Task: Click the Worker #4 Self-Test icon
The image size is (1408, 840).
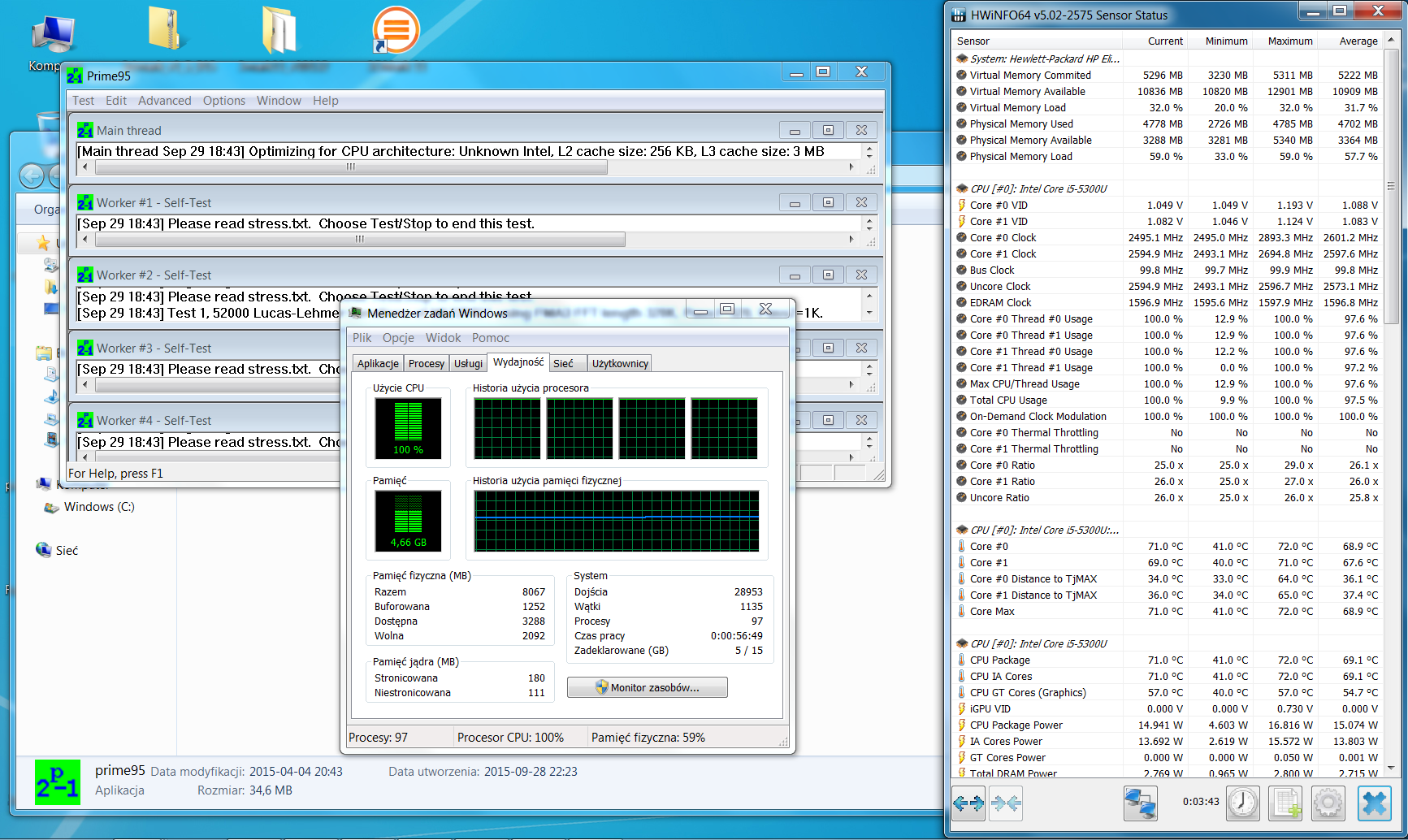Action: click(x=85, y=420)
